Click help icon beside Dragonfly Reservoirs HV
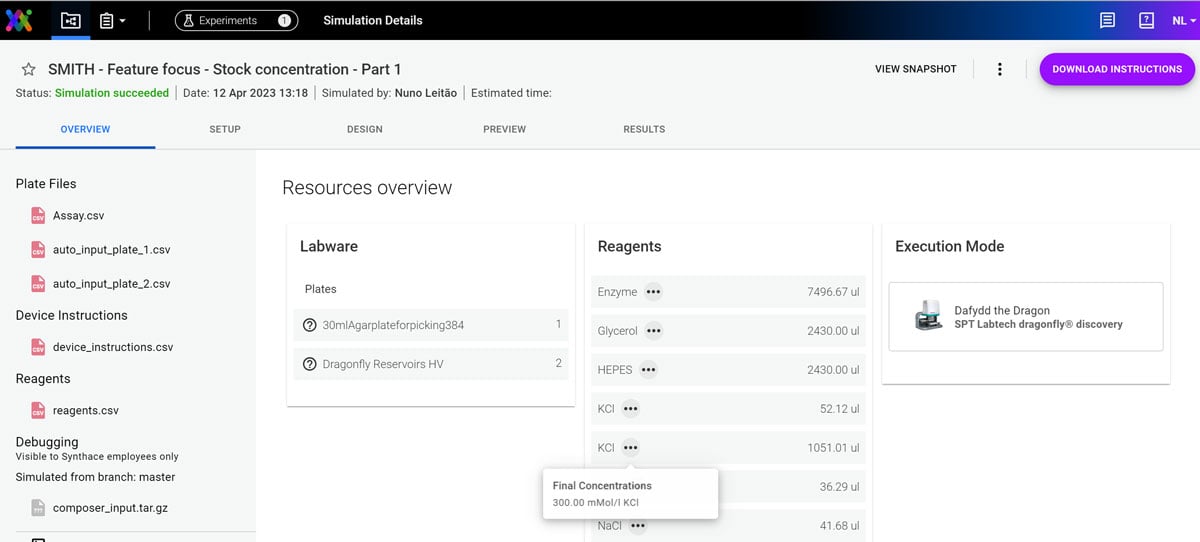Screen dimensions: 1200x542 pyautogui.click(x=310, y=364)
